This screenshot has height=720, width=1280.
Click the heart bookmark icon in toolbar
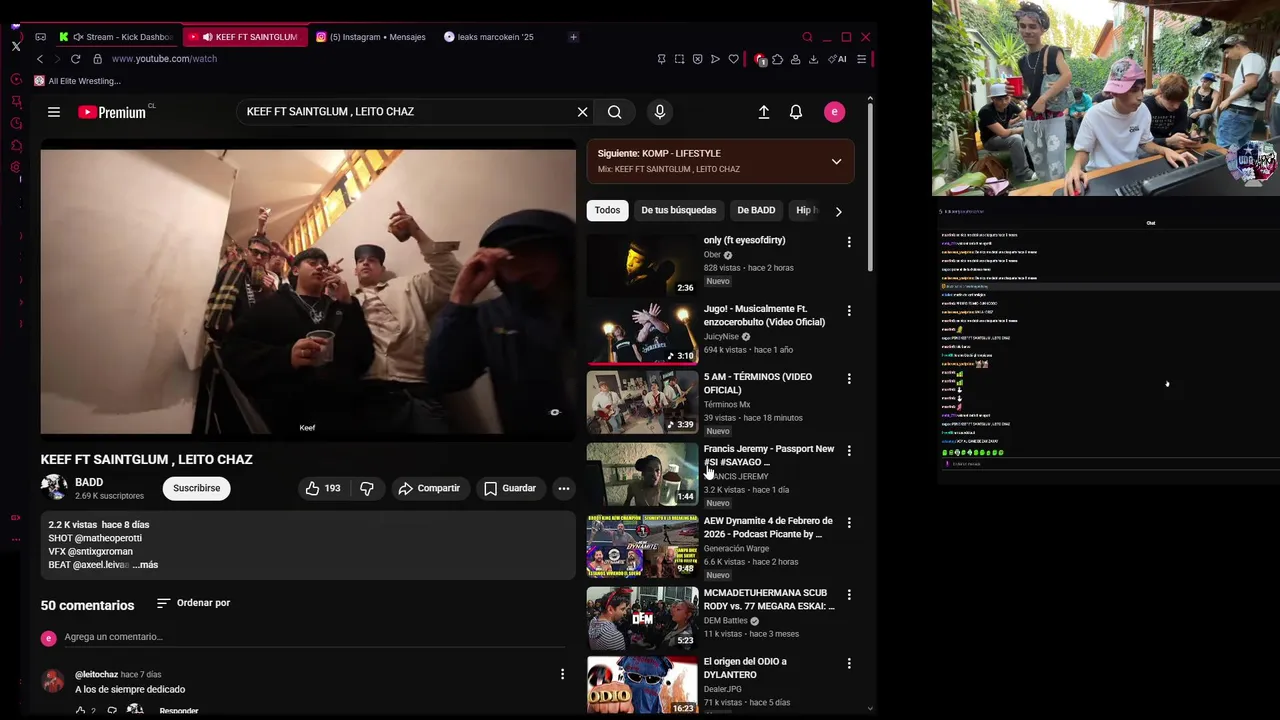[x=733, y=59]
